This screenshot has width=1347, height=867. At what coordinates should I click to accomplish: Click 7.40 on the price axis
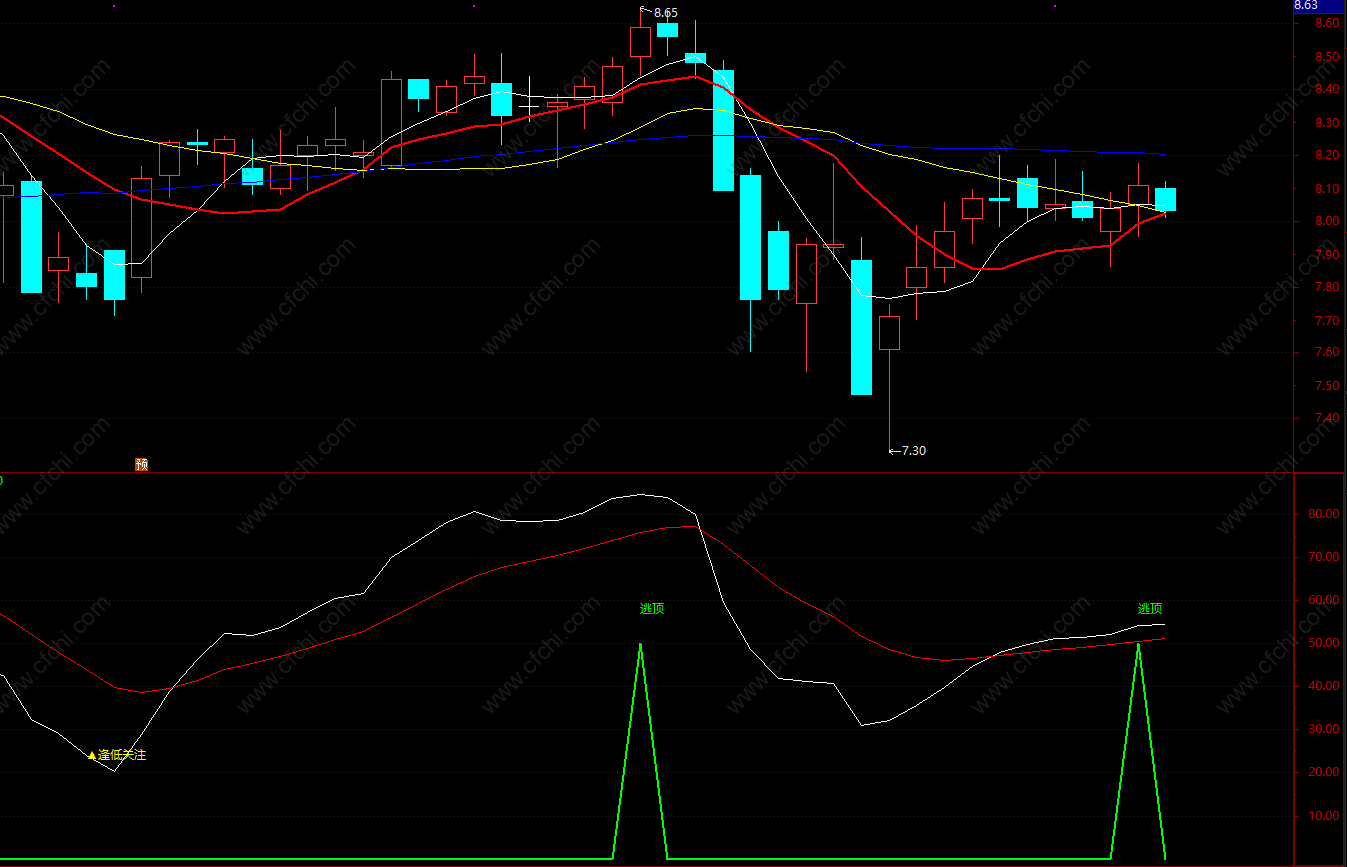1328,418
